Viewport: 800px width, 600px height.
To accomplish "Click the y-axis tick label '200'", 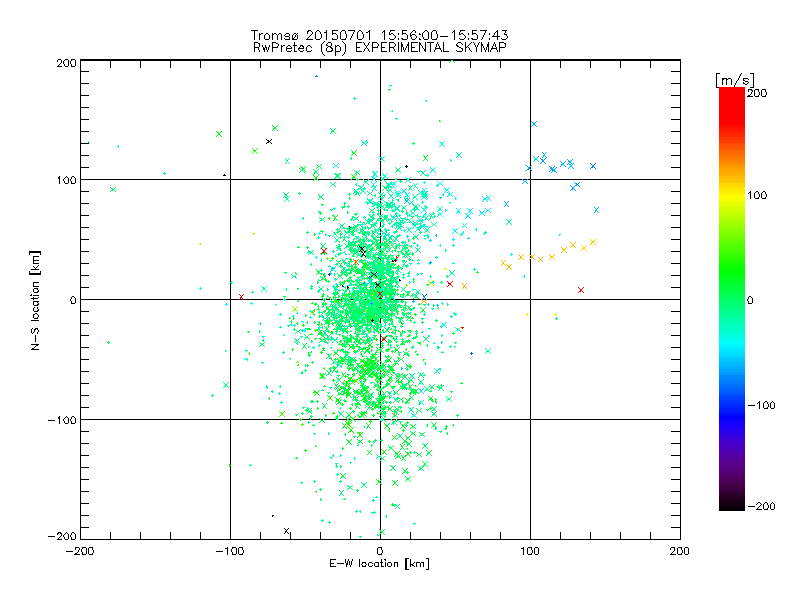I will 66,63.
